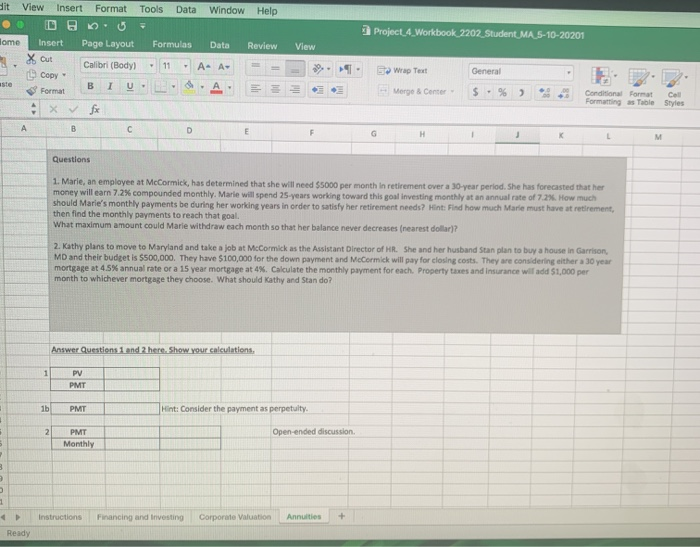The image size is (700, 547).
Task: Open Cell Styles gallery
Action: click(674, 88)
